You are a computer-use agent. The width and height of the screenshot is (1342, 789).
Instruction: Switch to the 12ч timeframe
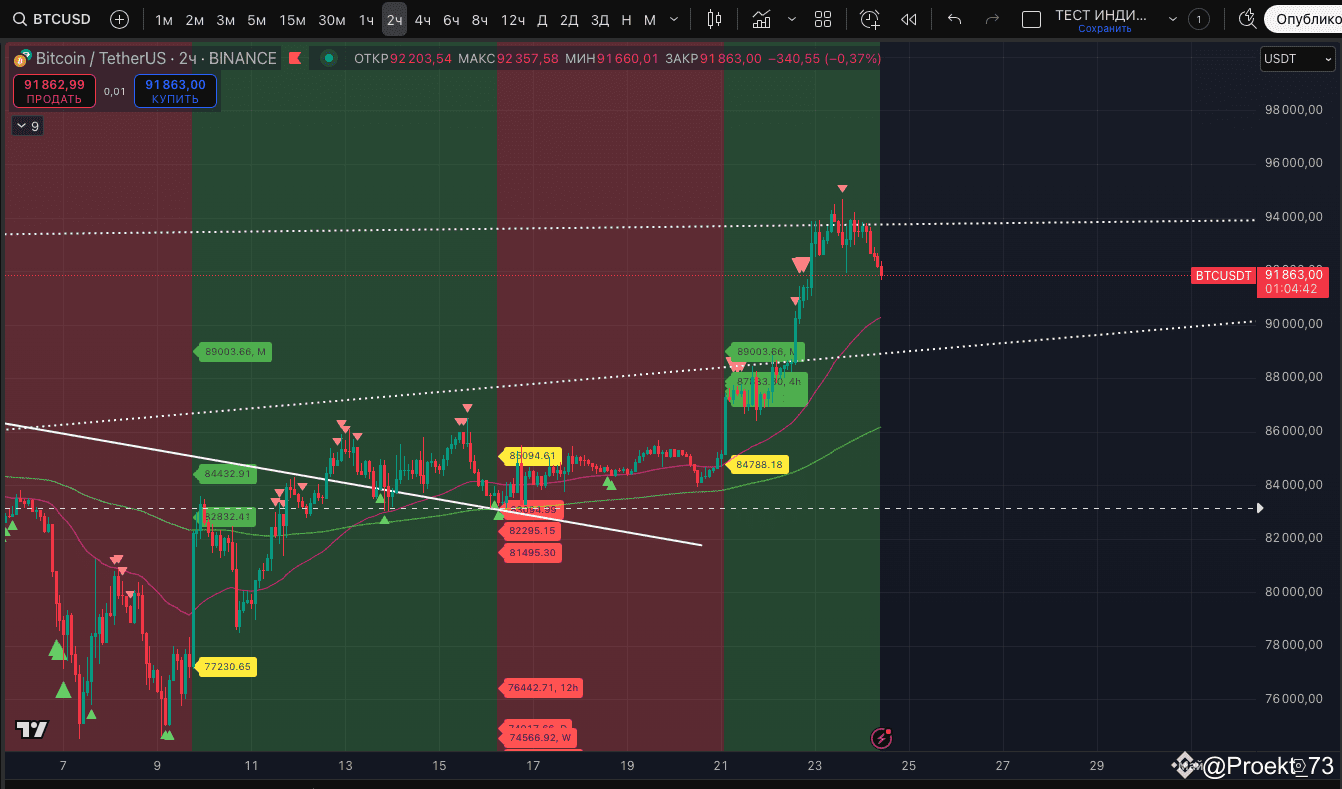click(x=513, y=20)
